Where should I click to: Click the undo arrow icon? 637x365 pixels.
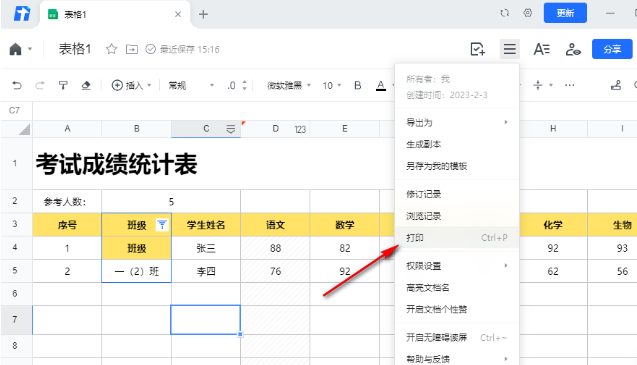(x=17, y=85)
